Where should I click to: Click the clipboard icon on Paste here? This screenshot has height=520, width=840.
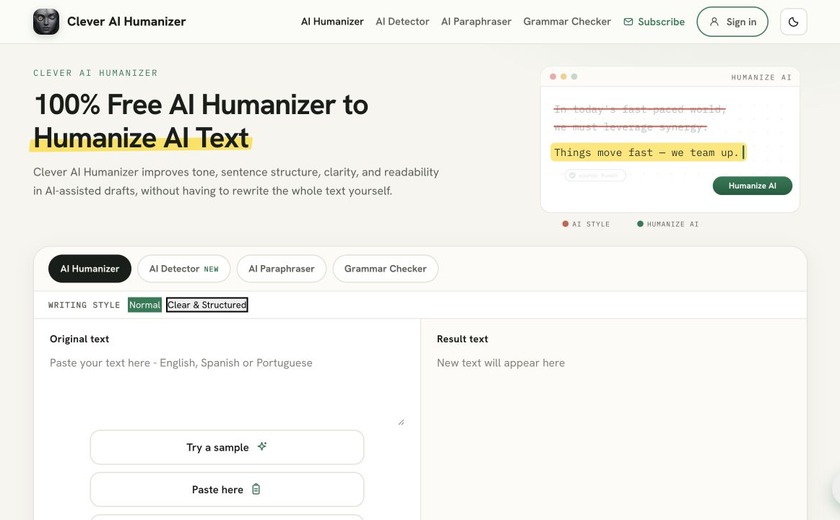coord(256,489)
